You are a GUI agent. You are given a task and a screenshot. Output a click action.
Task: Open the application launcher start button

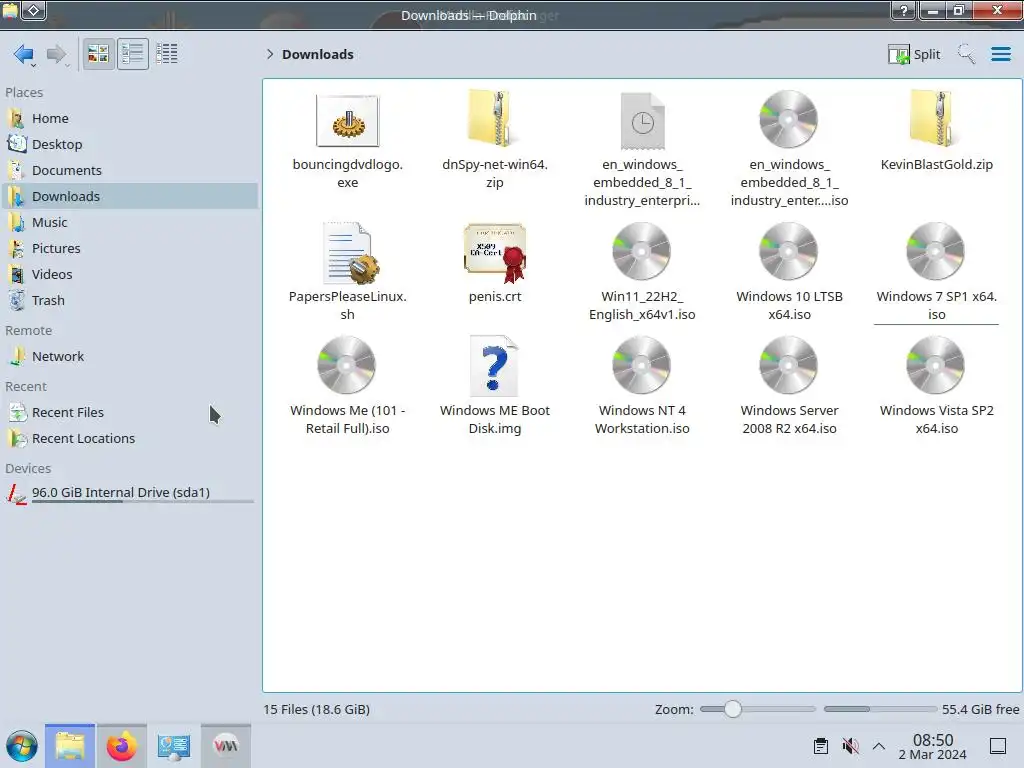tap(22, 746)
